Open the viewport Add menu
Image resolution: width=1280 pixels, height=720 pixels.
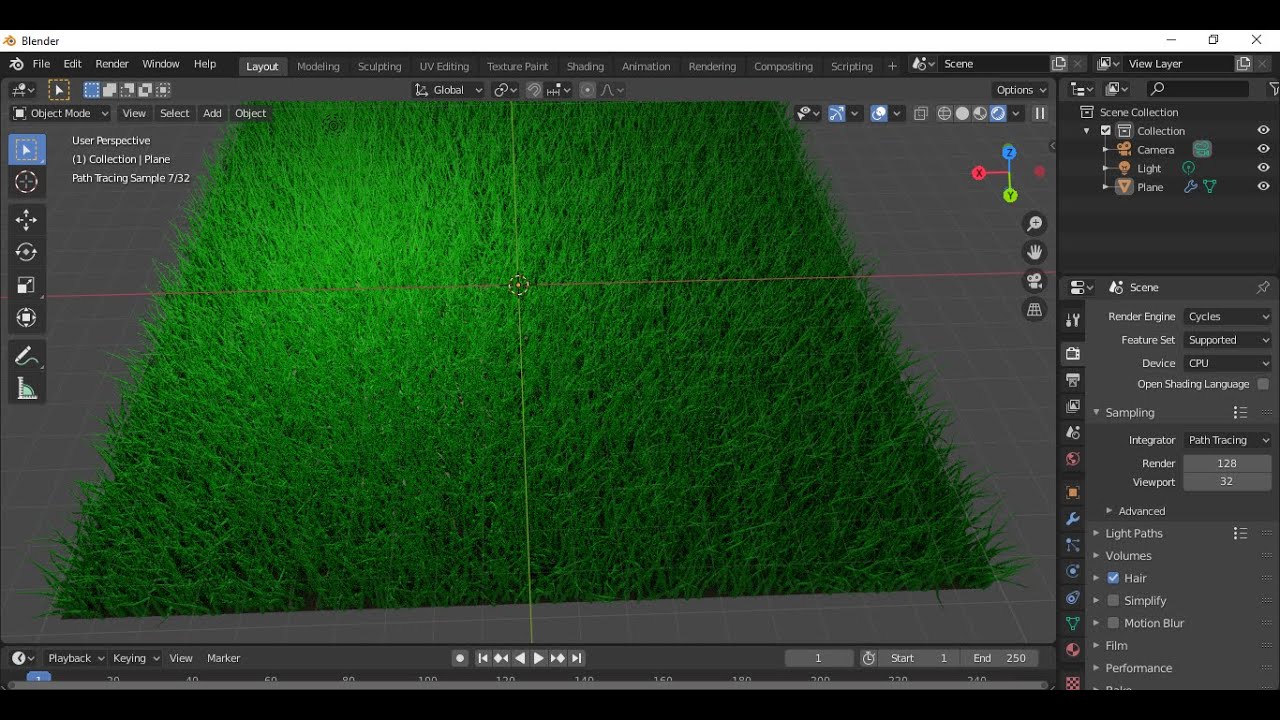tap(212, 113)
